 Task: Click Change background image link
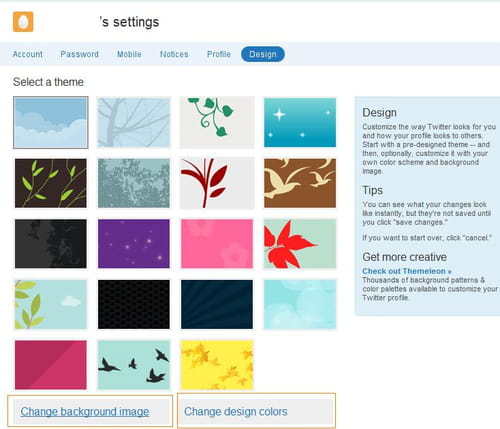pos(85,412)
